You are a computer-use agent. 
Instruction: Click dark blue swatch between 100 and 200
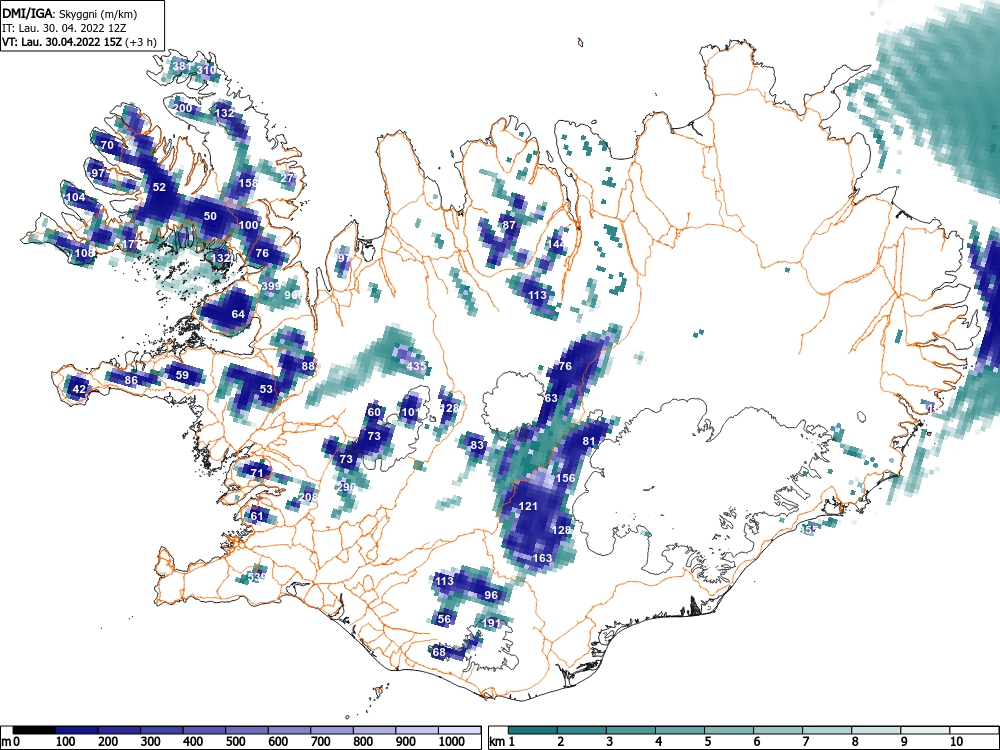click(77, 730)
